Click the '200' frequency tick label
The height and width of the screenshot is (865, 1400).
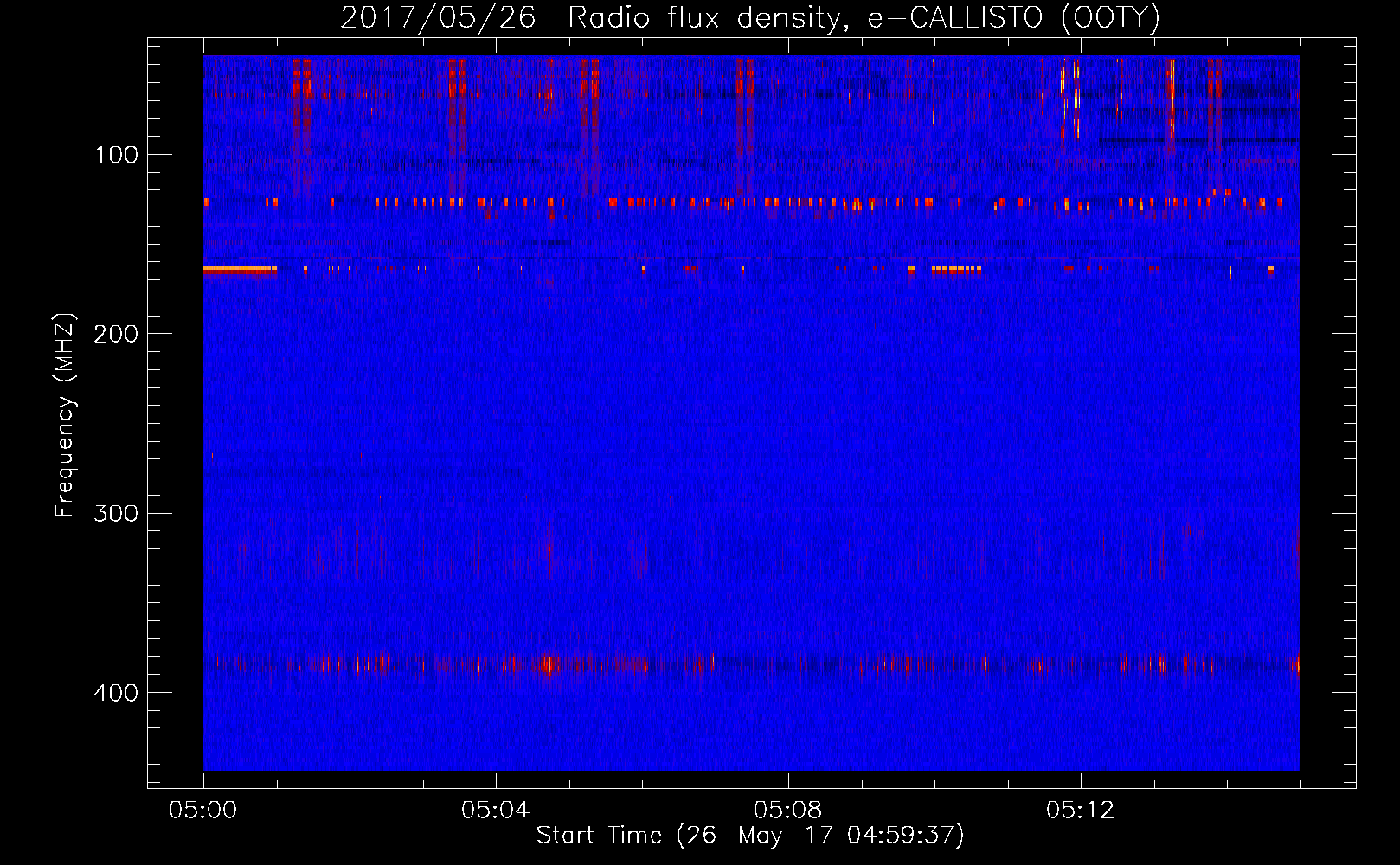click(x=116, y=334)
